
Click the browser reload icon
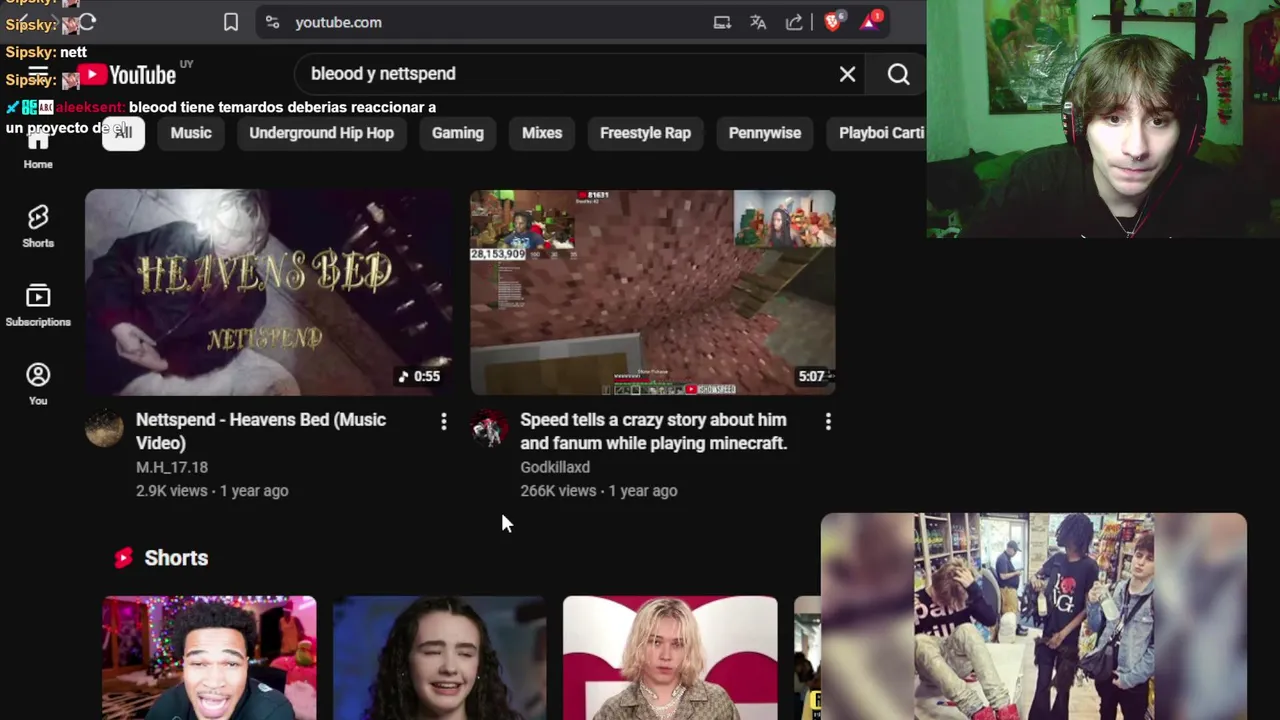click(87, 22)
